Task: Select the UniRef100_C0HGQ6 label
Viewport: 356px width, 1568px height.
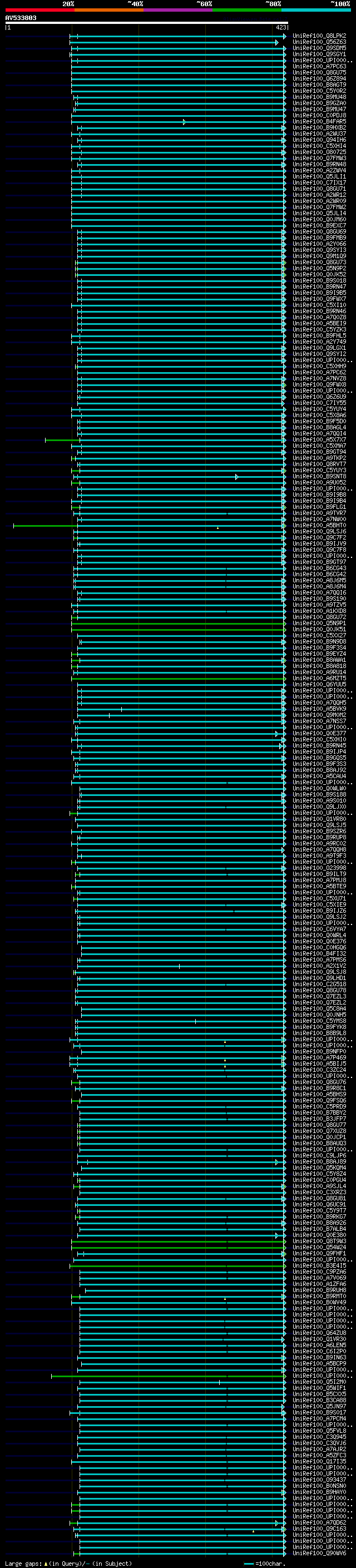Action: tap(319, 947)
